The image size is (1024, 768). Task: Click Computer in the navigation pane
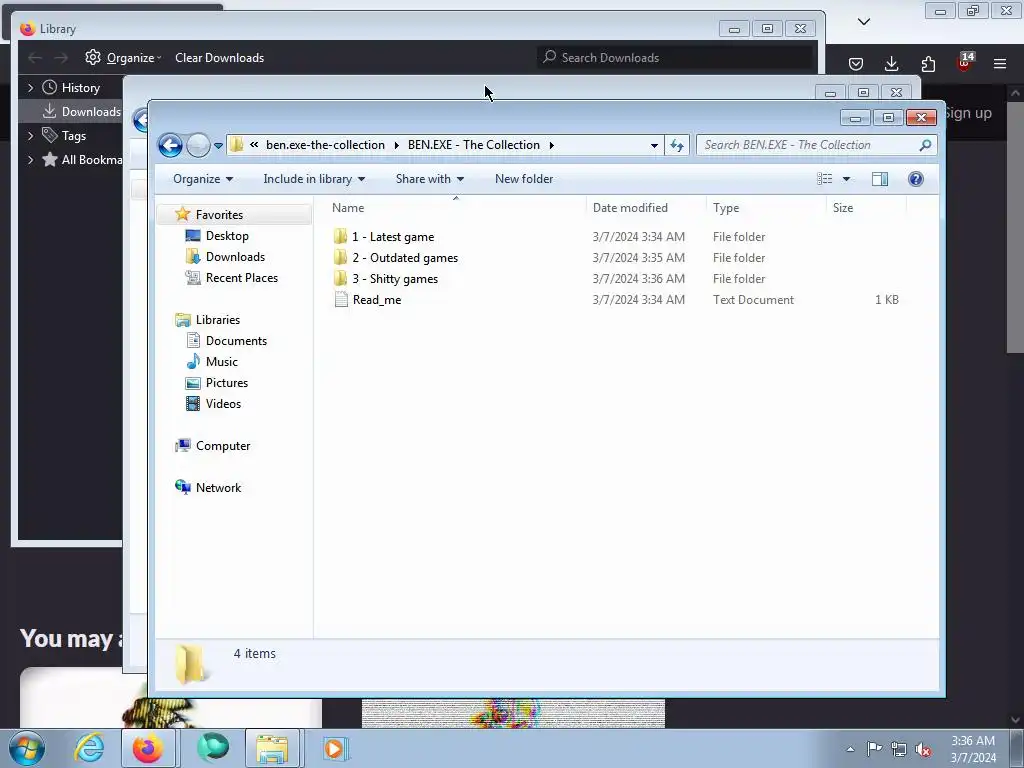point(223,446)
